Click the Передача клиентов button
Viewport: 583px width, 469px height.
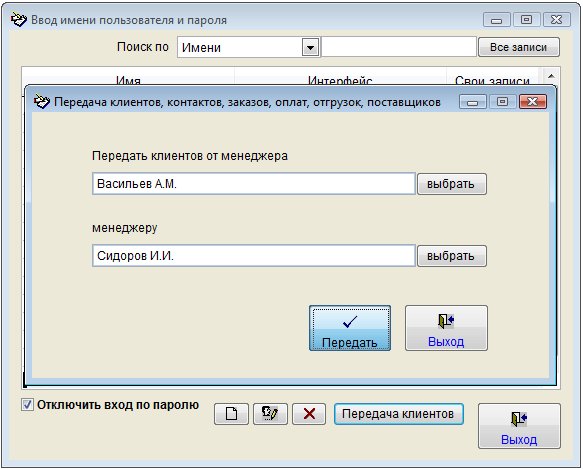[x=399, y=414]
